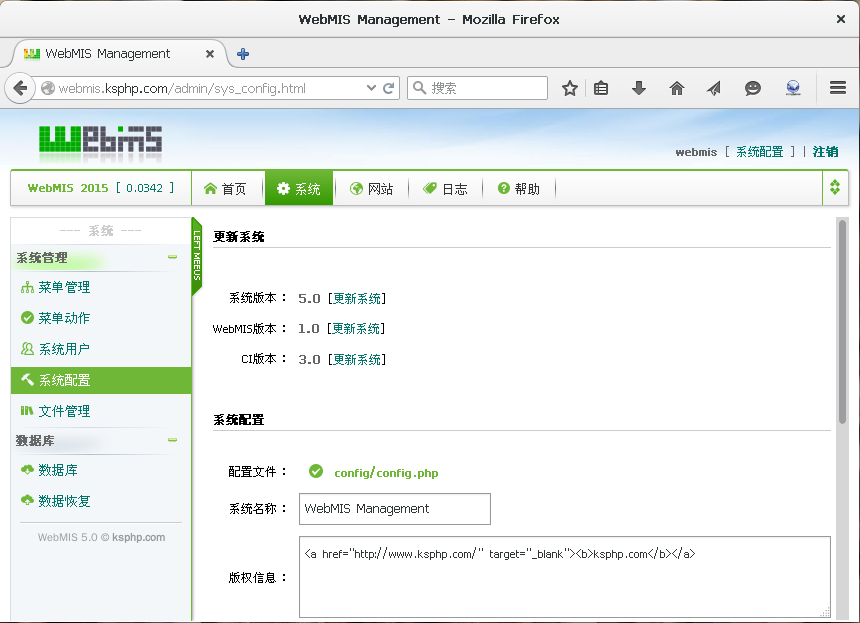
Task: Click the globe avatar toolbar icon
Action: point(793,88)
